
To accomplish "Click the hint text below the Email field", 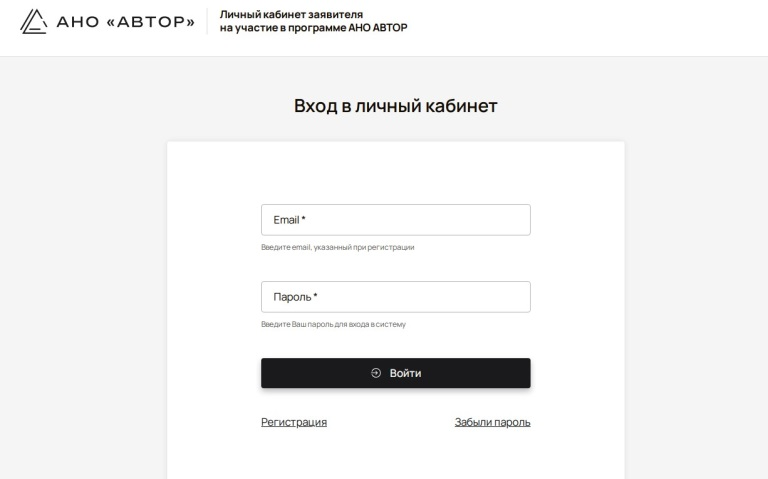I will (x=337, y=247).
